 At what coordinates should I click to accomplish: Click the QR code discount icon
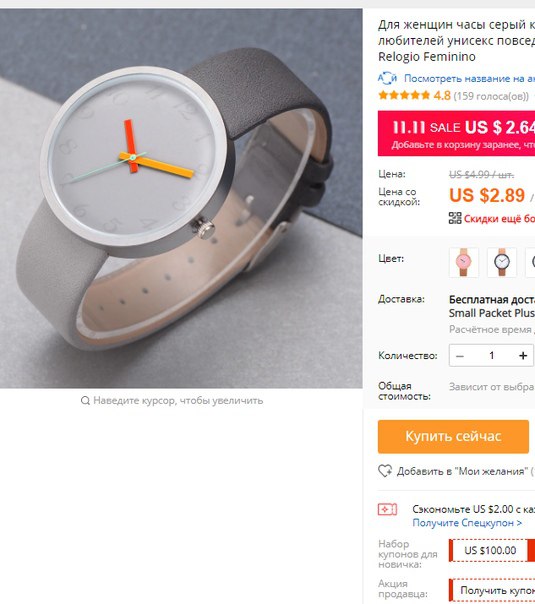click(455, 218)
